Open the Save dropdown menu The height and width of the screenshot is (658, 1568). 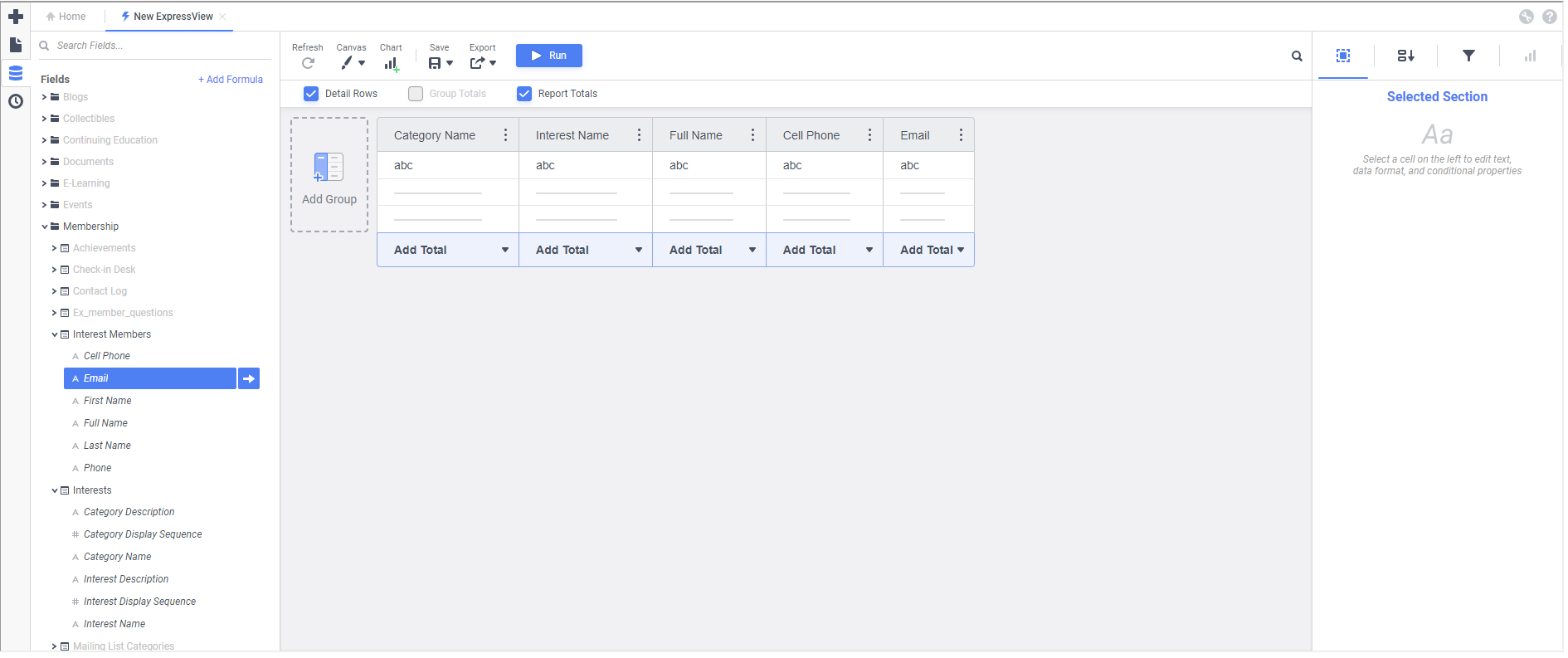tap(441, 63)
